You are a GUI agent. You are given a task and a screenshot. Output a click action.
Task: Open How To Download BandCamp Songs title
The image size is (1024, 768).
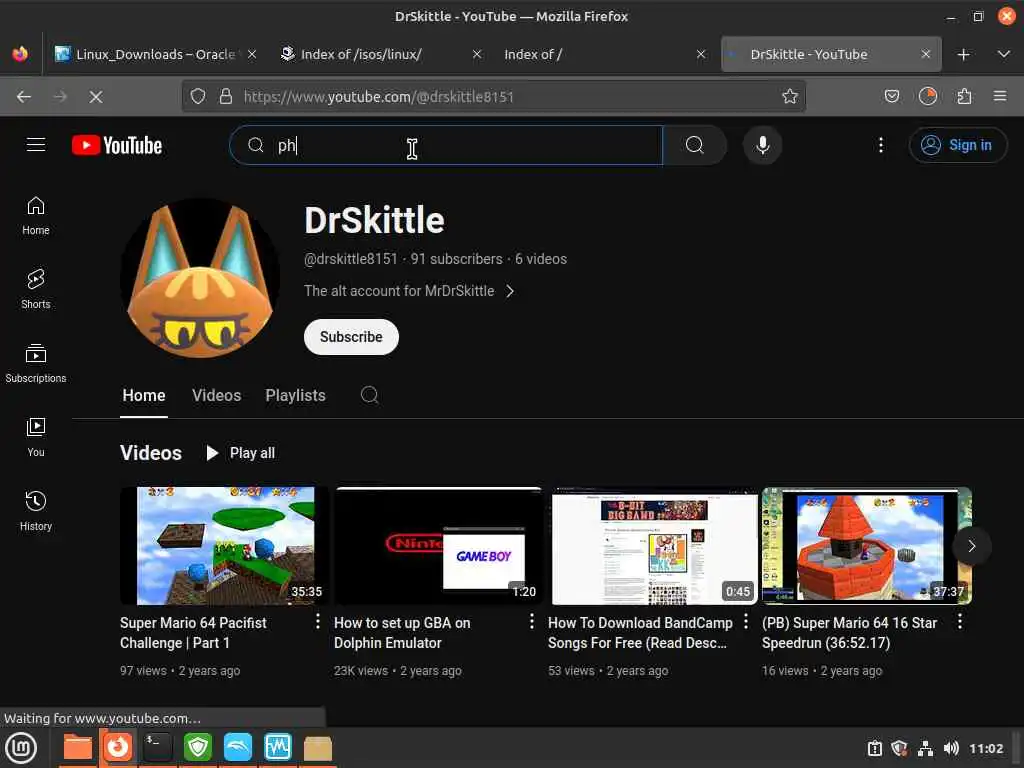click(640, 633)
